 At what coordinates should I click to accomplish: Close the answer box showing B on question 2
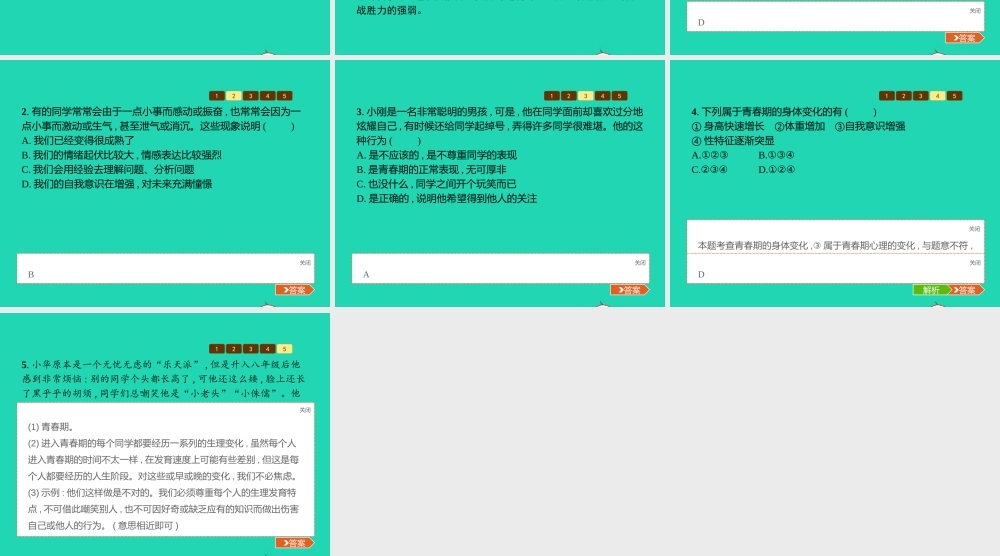click(305, 263)
